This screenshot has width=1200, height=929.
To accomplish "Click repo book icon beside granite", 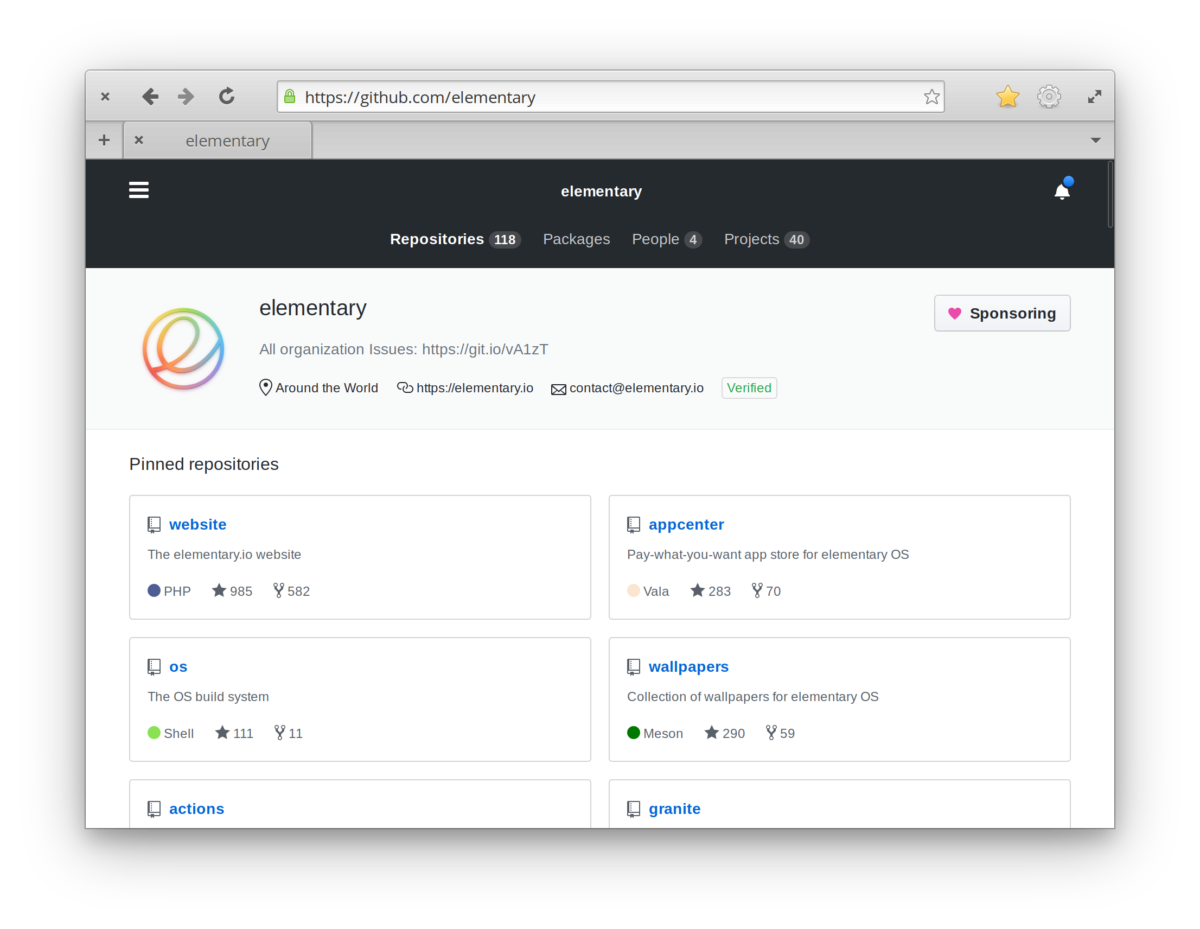I will tap(634, 809).
